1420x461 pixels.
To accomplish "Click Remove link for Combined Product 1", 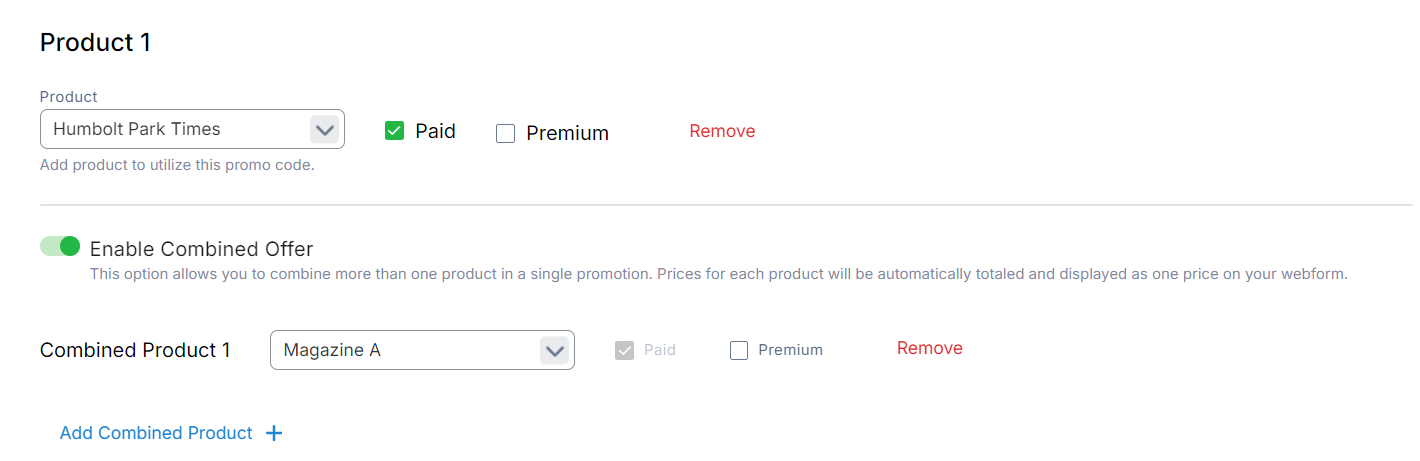I will (929, 348).
